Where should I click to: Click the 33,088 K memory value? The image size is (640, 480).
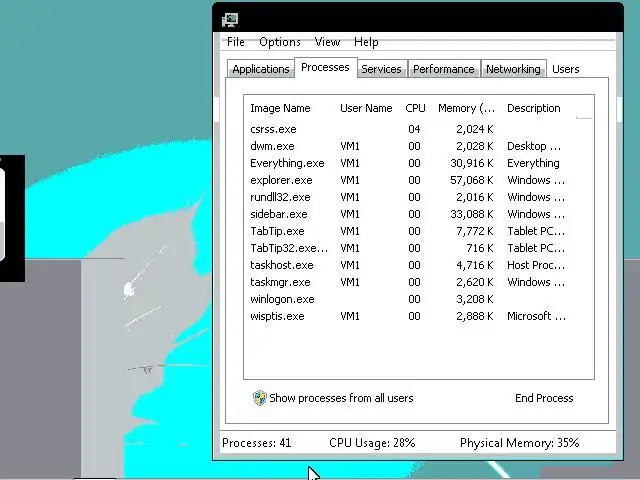pyautogui.click(x=472, y=214)
